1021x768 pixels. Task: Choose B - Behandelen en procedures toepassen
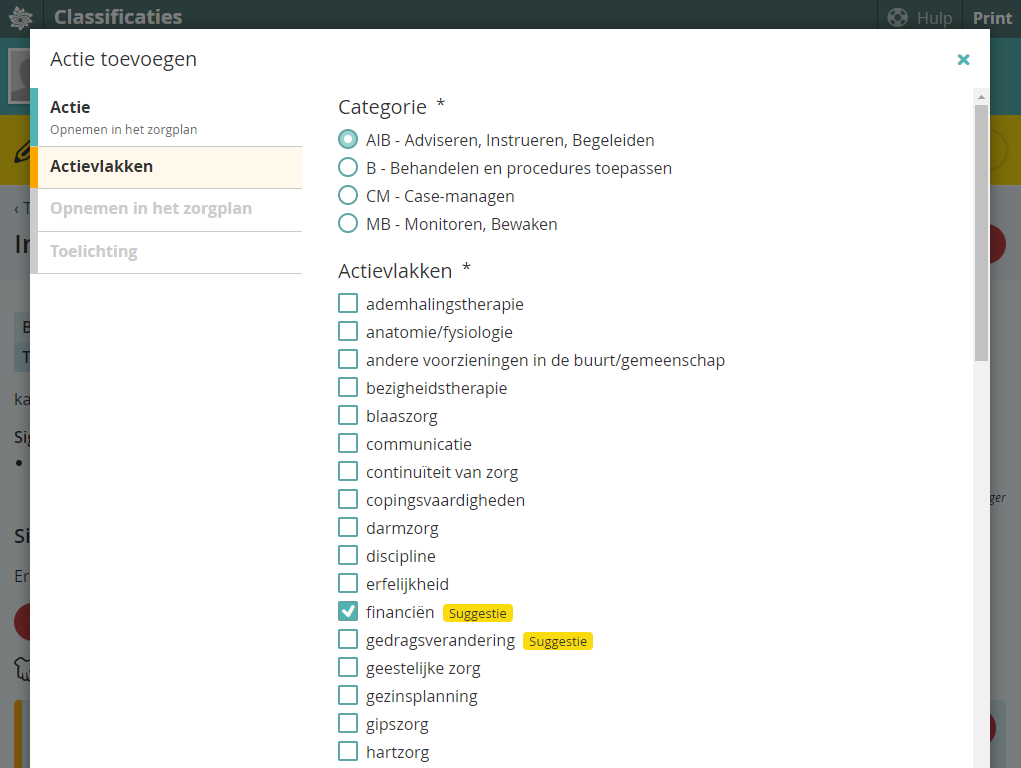348,168
